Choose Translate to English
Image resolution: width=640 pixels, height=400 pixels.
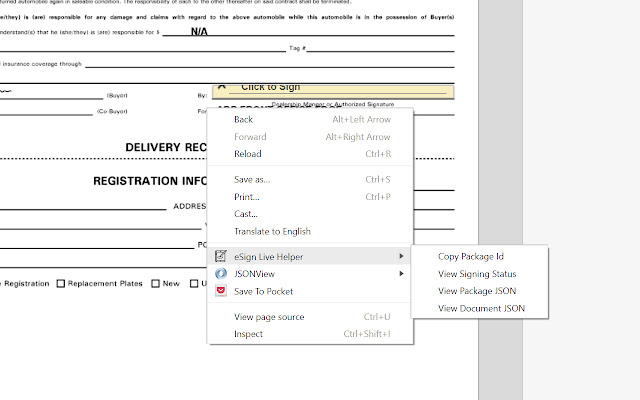pyautogui.click(x=310, y=231)
